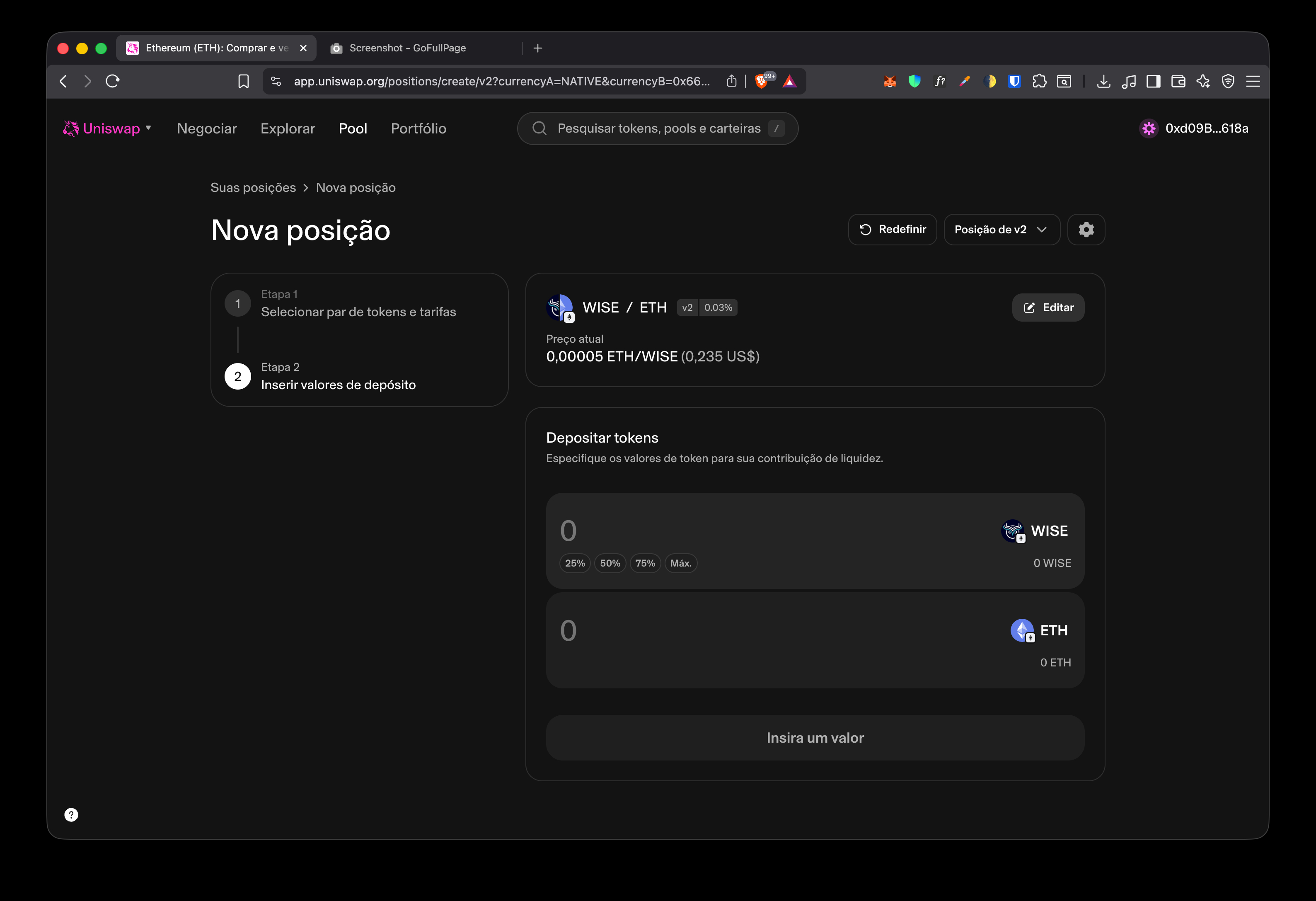Click the v2 version badge

tap(687, 308)
